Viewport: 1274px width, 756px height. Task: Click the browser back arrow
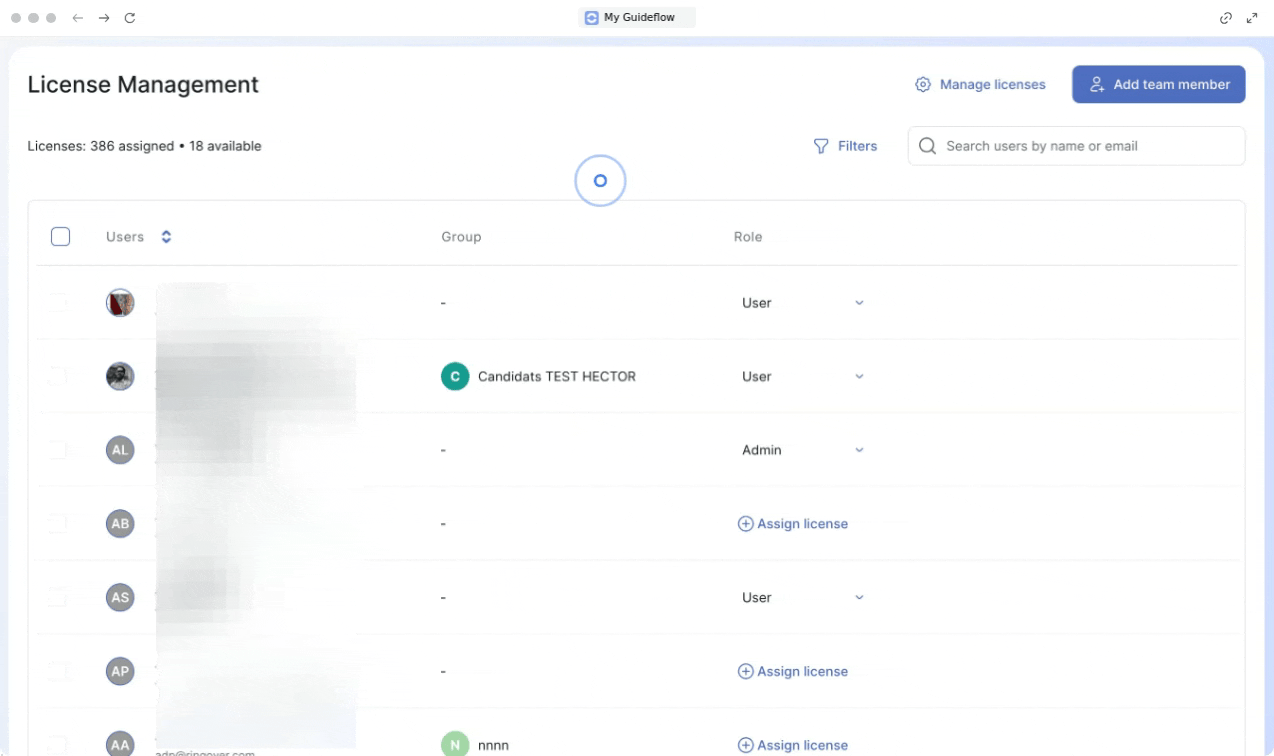pos(78,18)
